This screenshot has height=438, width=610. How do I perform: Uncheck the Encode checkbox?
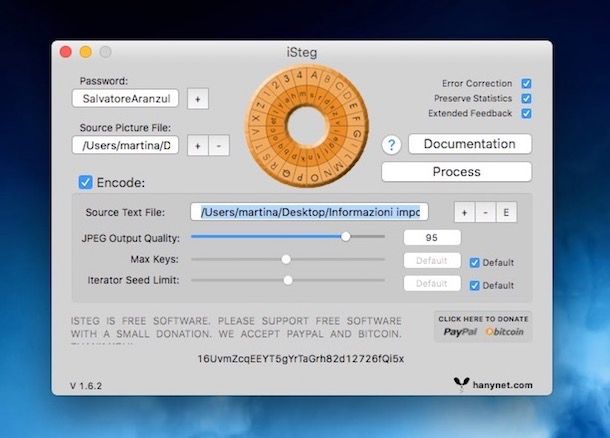(86, 182)
